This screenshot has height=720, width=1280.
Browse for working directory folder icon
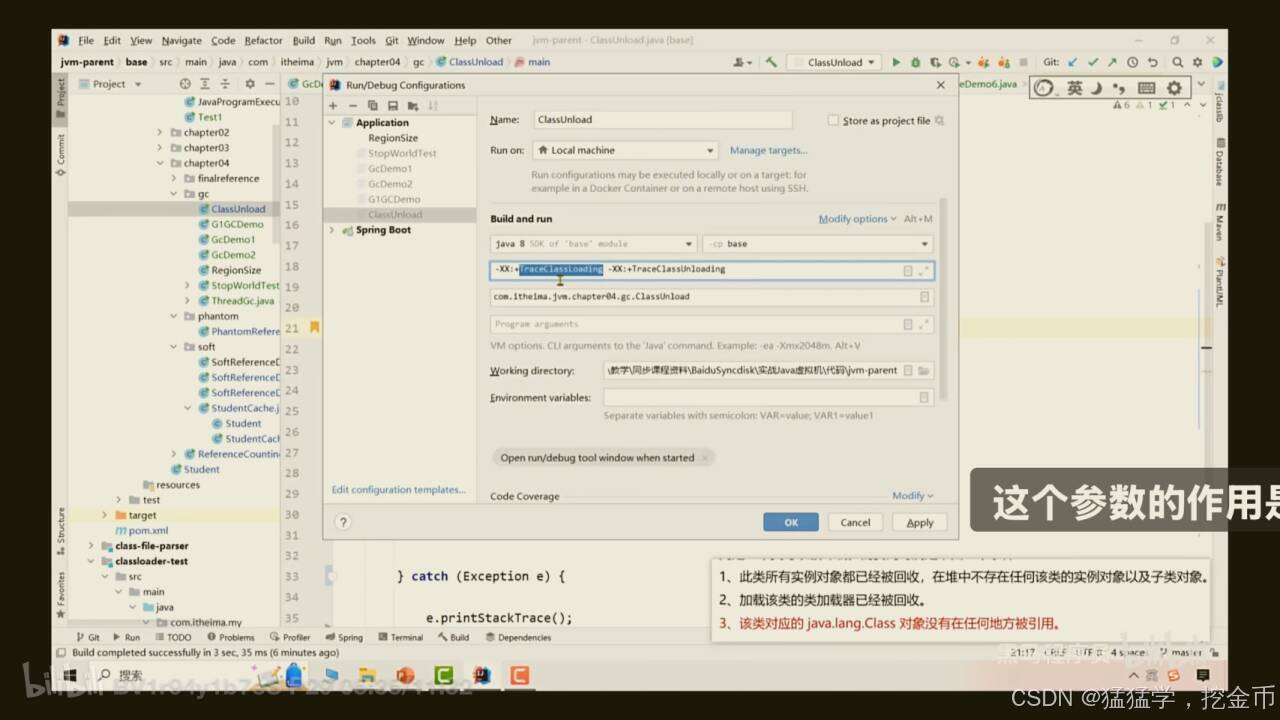(924, 370)
